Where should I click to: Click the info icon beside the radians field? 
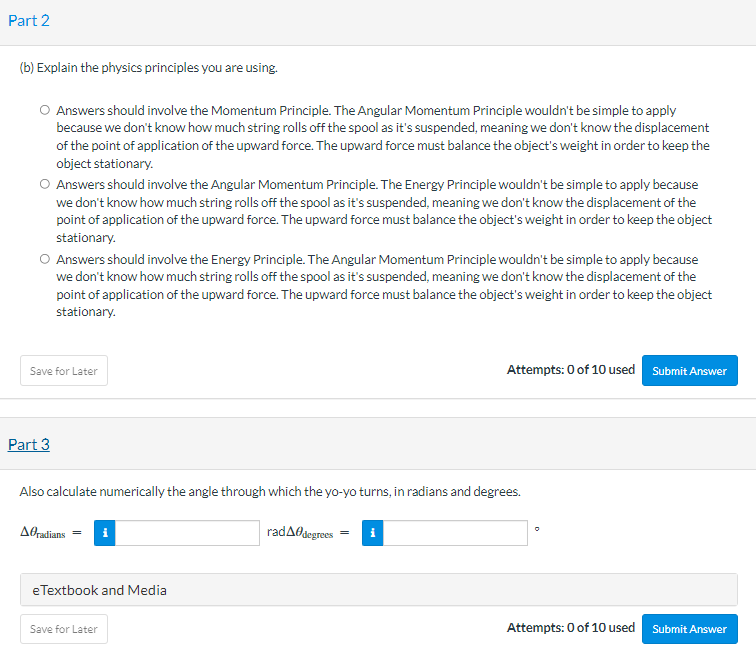tap(105, 533)
